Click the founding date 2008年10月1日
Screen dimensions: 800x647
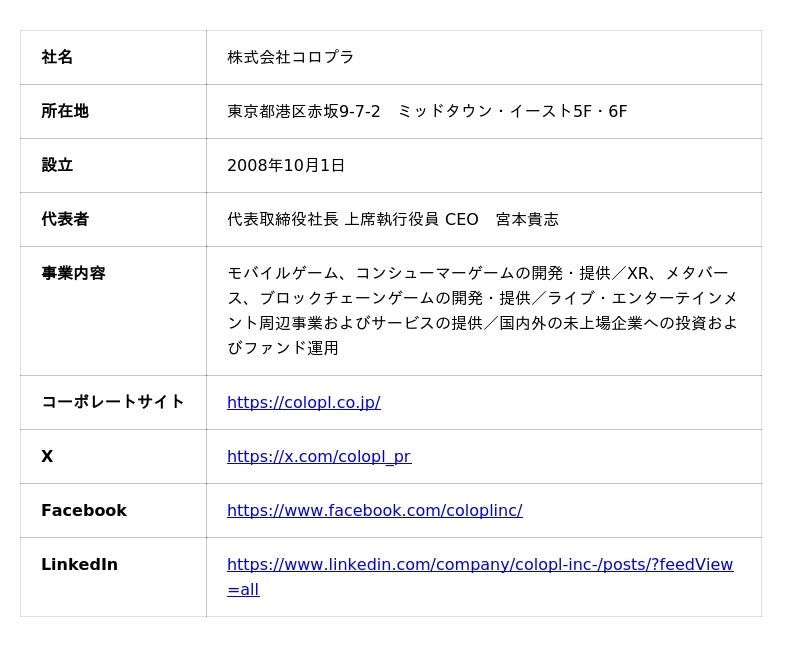(x=286, y=165)
